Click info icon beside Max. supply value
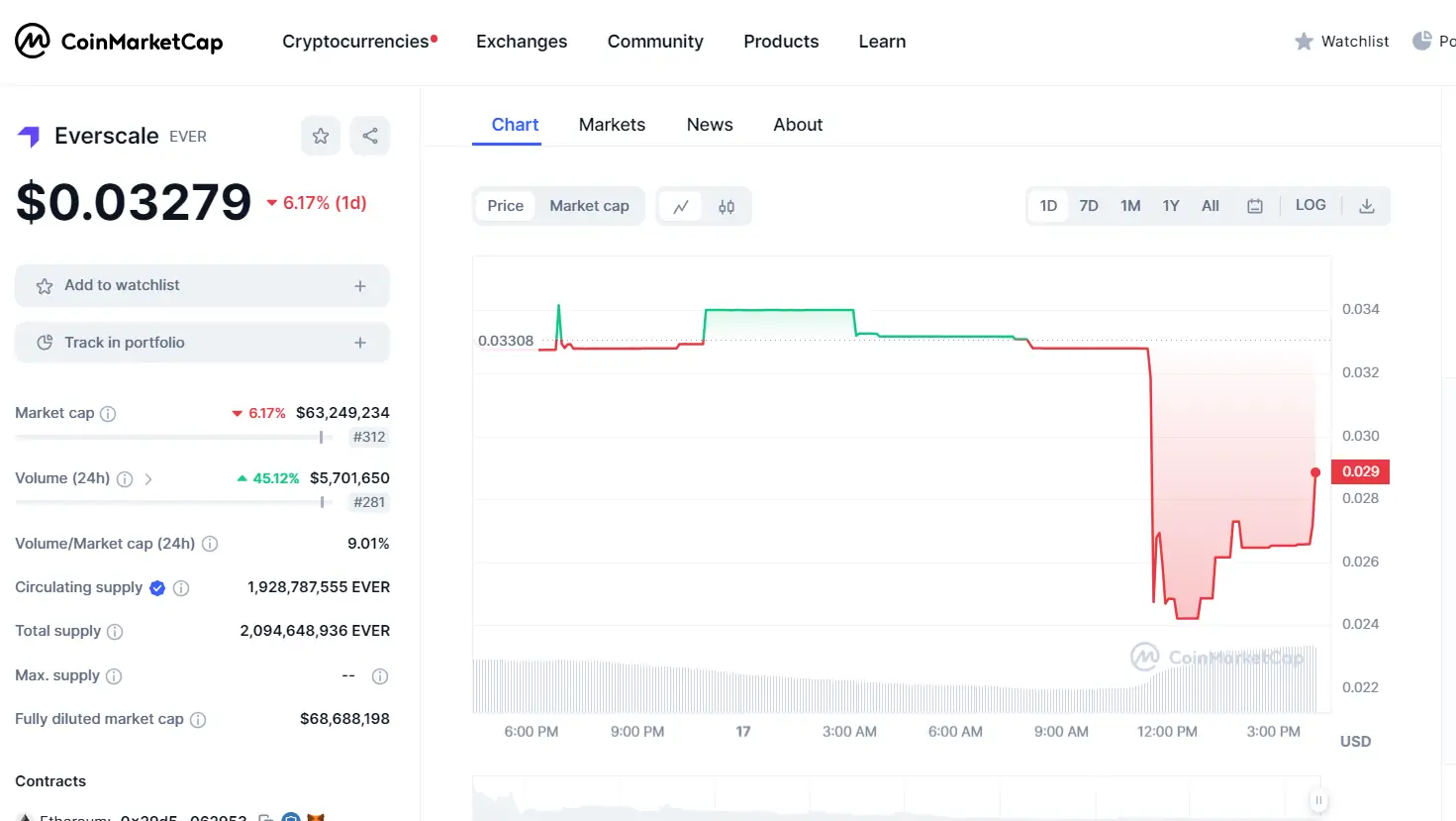The height and width of the screenshot is (821, 1456). 380,676
